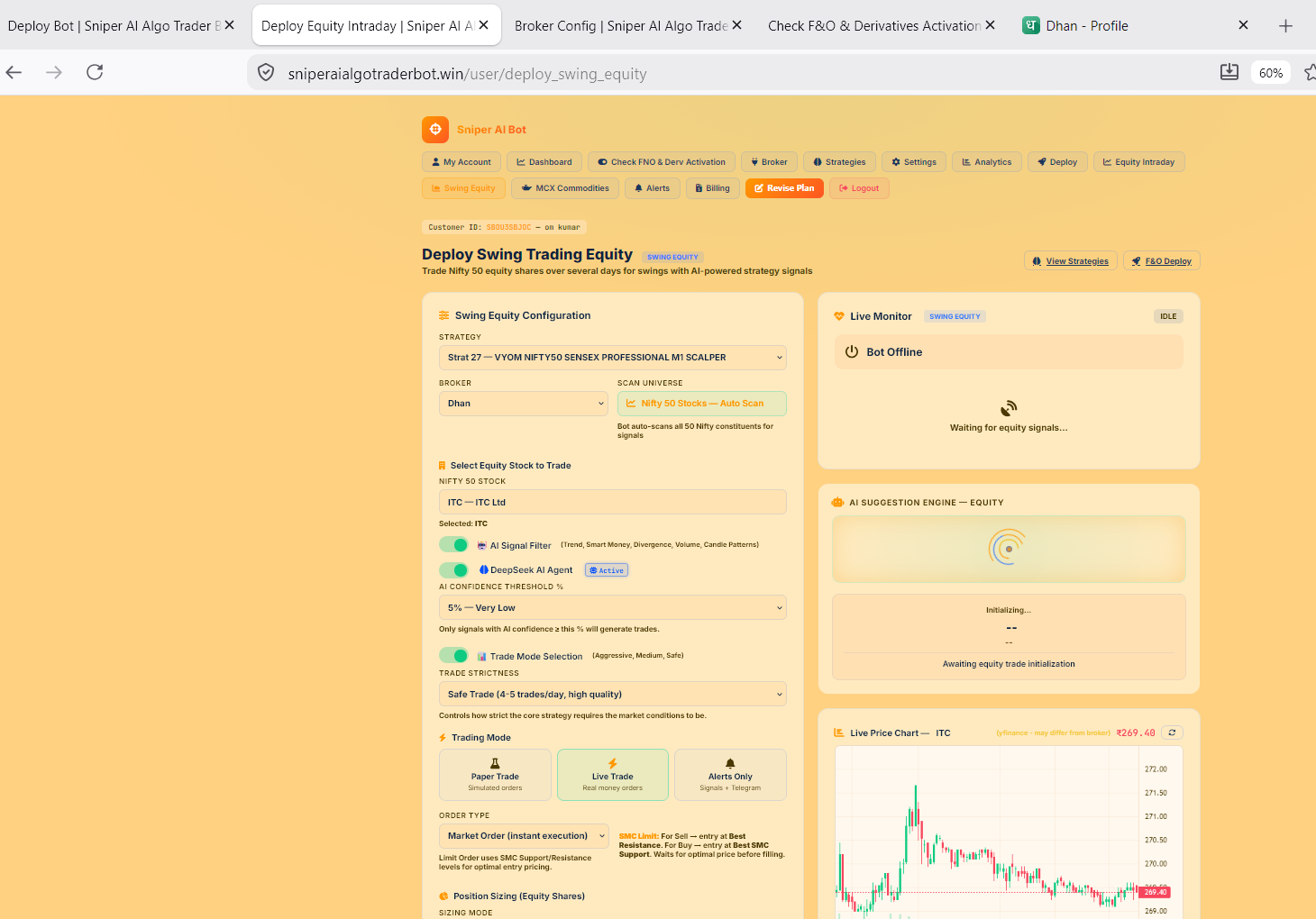Click the browser zoom 60% indicator
This screenshot has height=919, width=1316.
(x=1270, y=73)
